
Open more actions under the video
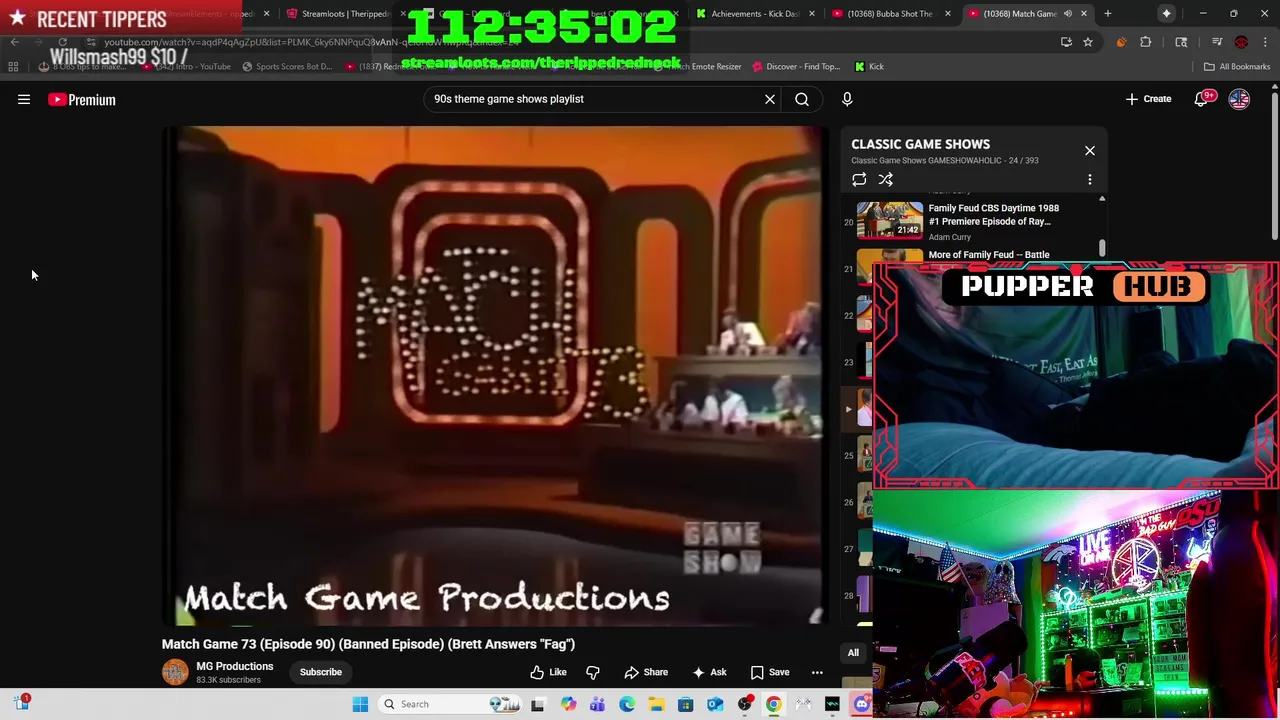pyautogui.click(x=817, y=672)
